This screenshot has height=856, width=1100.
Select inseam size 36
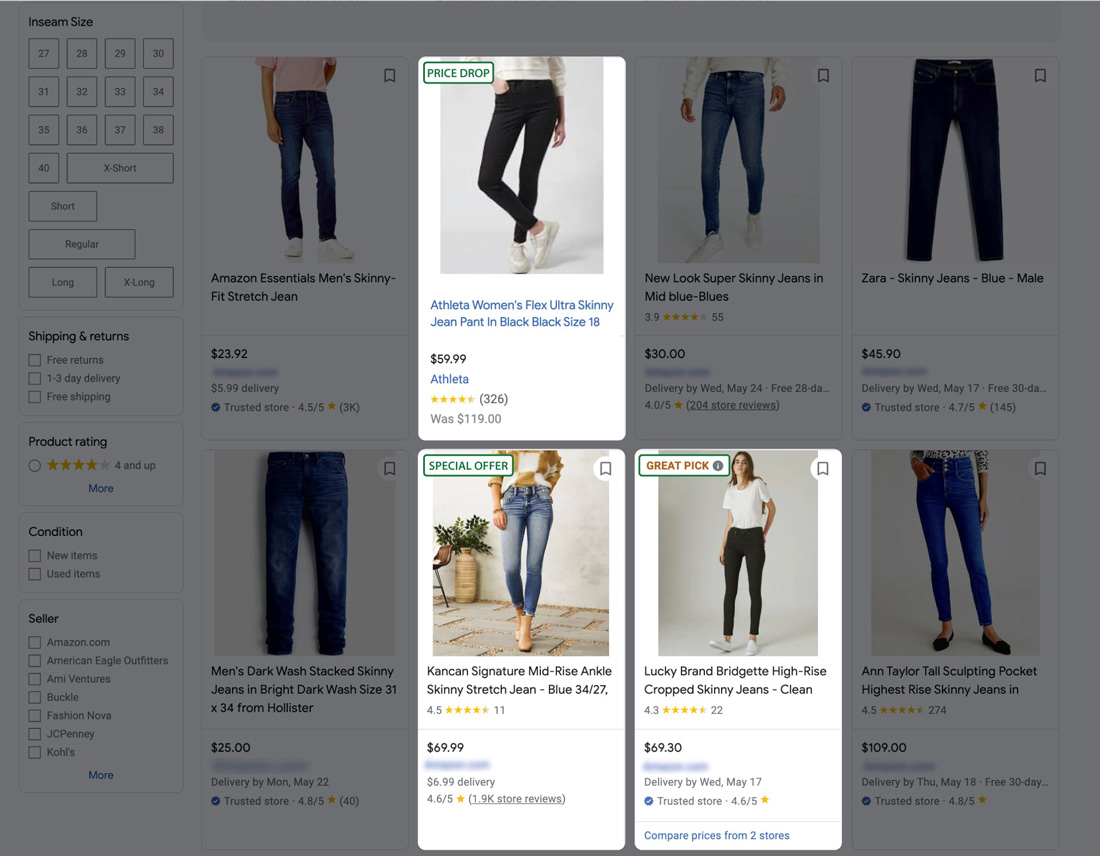point(82,130)
